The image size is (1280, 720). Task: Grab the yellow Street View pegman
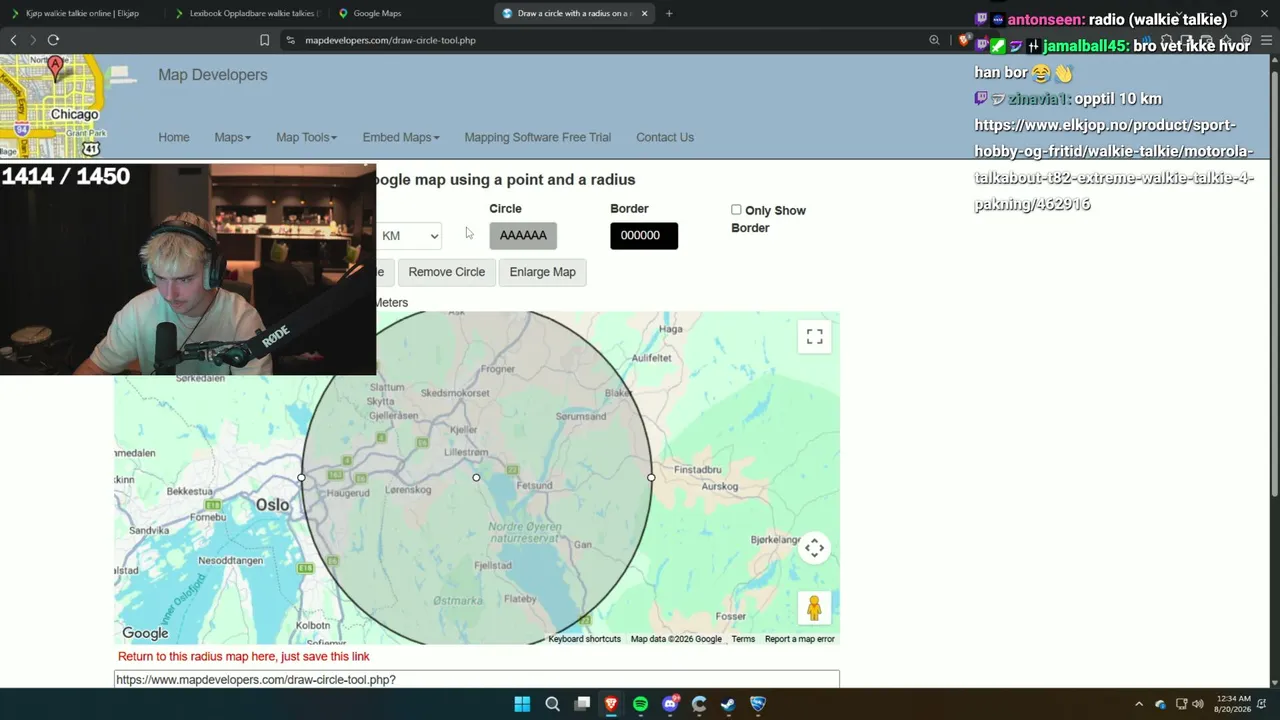(x=814, y=608)
